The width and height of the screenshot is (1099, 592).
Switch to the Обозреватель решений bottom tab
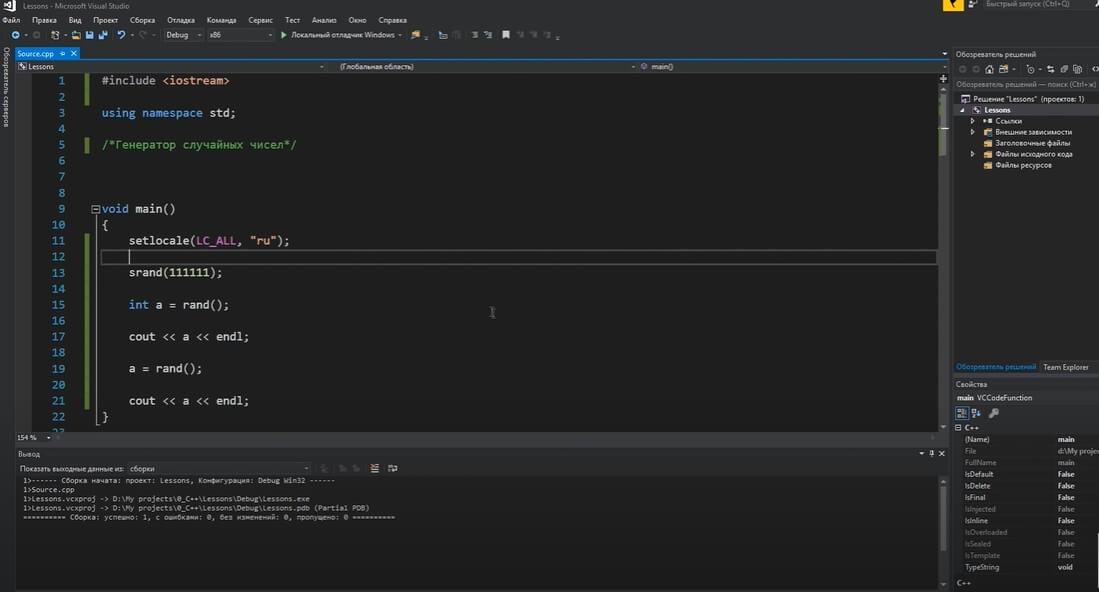(996, 367)
